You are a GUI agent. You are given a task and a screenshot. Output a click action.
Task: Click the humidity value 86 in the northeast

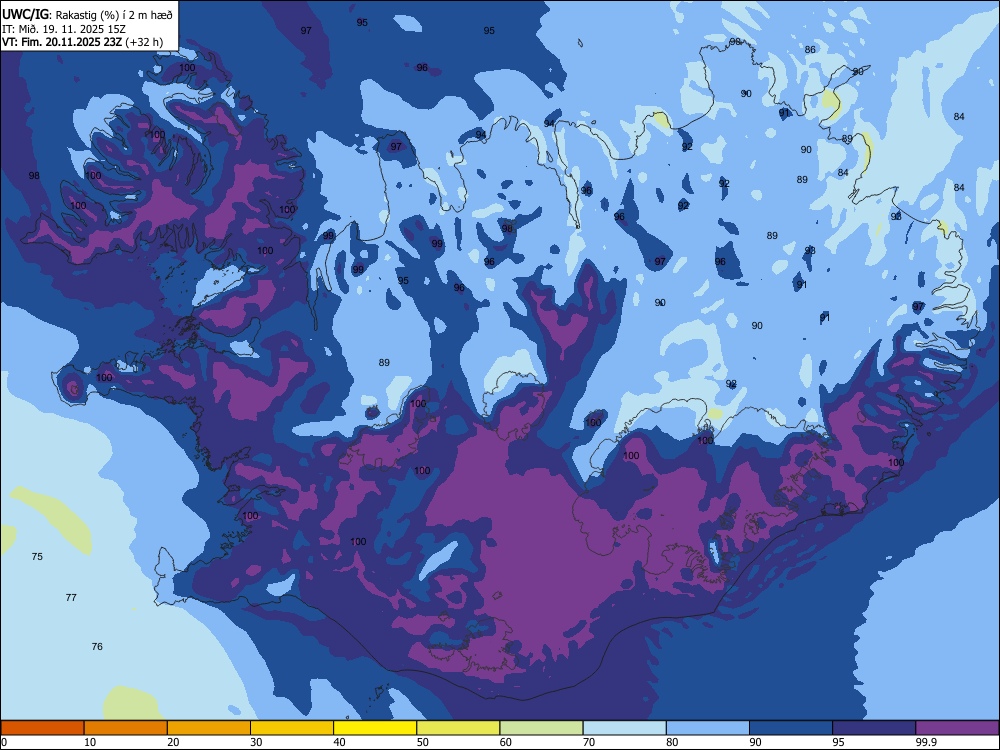810,50
